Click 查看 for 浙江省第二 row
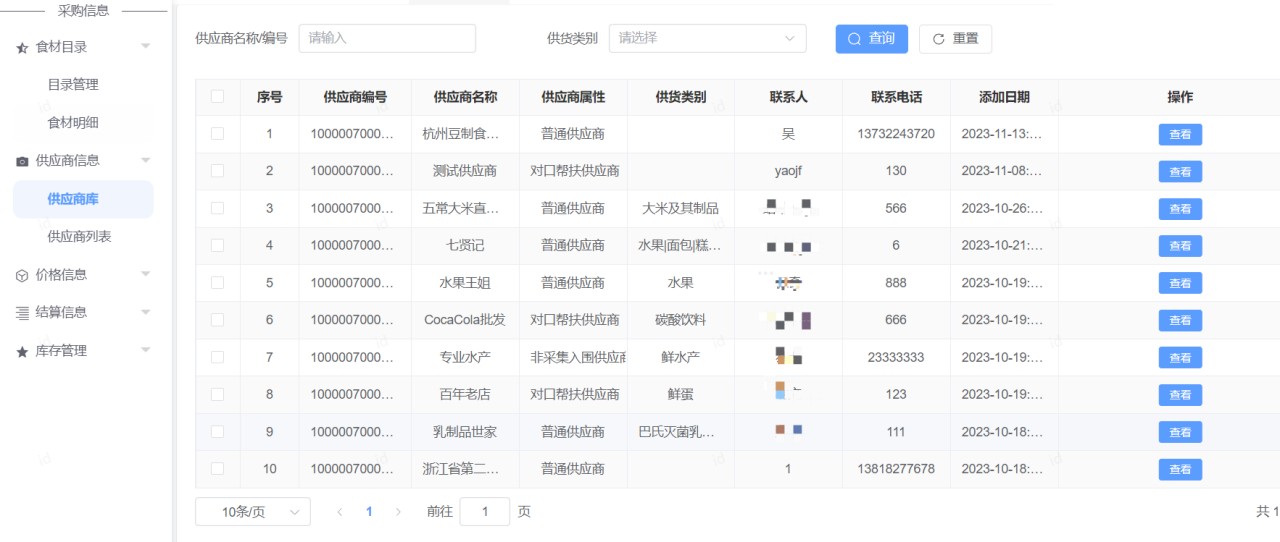This screenshot has width=1280, height=542. 1180,469
